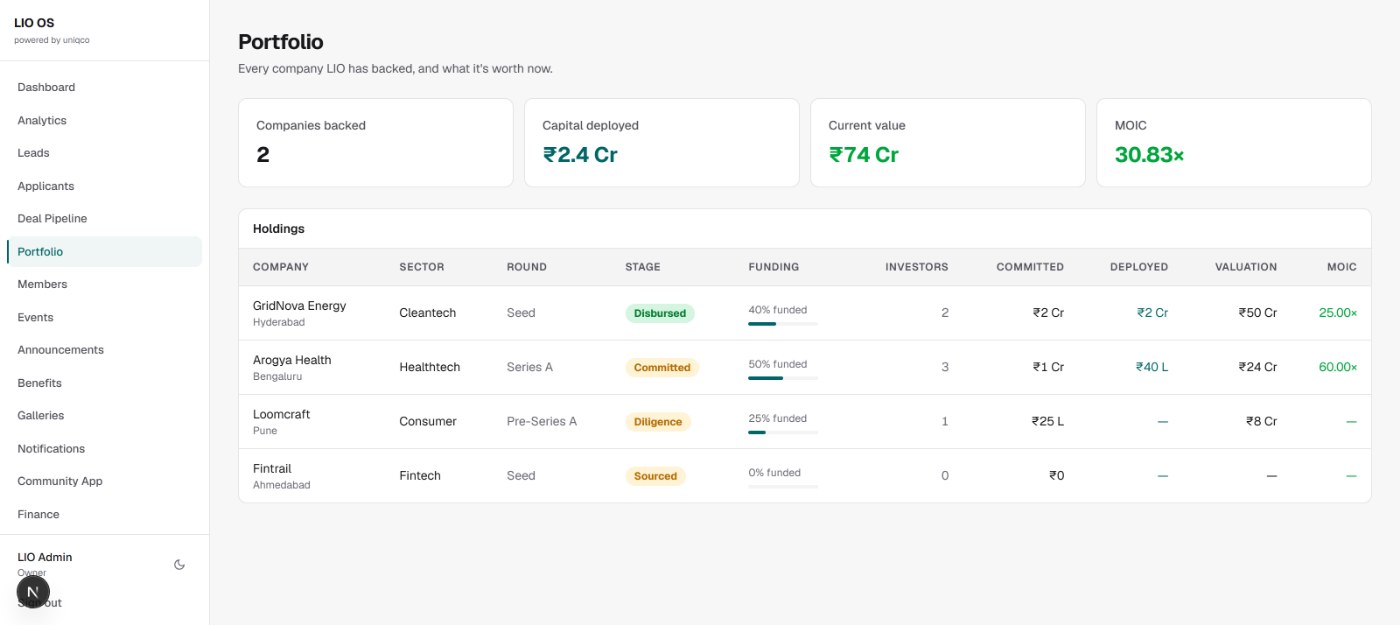Click LIO Admin user name
The width and height of the screenshot is (1400, 625).
(x=45, y=557)
